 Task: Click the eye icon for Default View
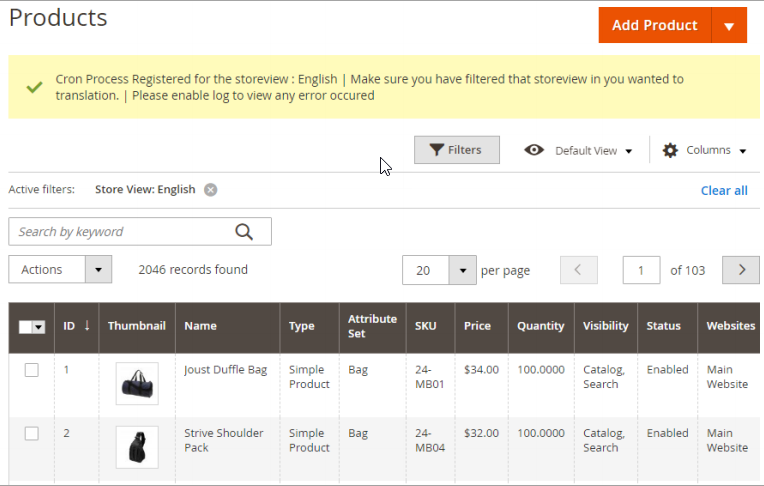534,150
